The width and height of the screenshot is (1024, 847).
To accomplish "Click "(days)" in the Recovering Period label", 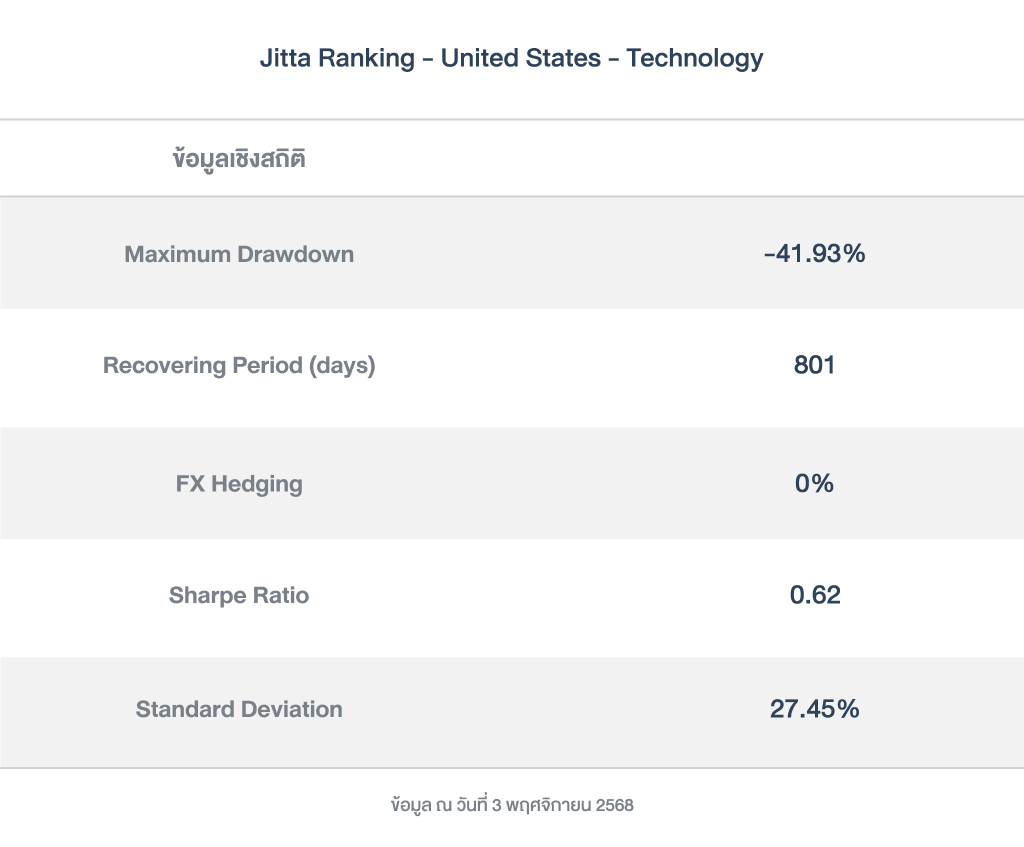I will coord(342,366).
